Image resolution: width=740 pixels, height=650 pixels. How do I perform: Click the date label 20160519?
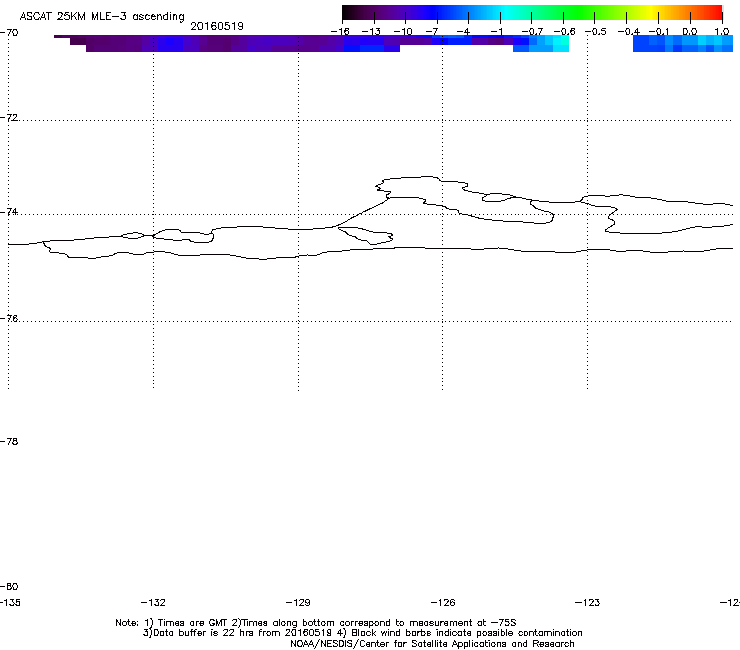pyautogui.click(x=217, y=26)
